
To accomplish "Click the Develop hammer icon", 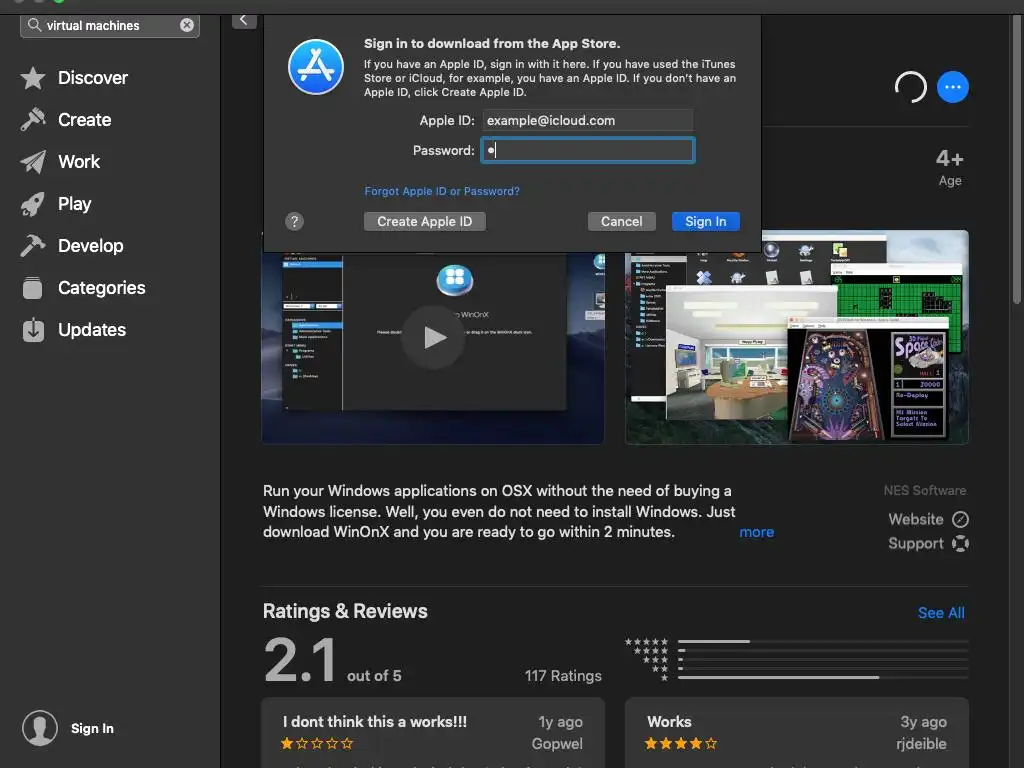I will pyautogui.click(x=33, y=246).
